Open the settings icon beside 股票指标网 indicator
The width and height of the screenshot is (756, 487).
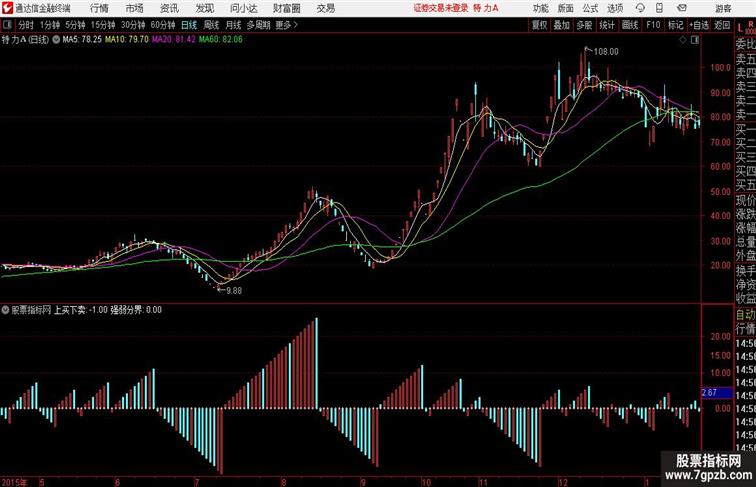pyautogui.click(x=5, y=310)
